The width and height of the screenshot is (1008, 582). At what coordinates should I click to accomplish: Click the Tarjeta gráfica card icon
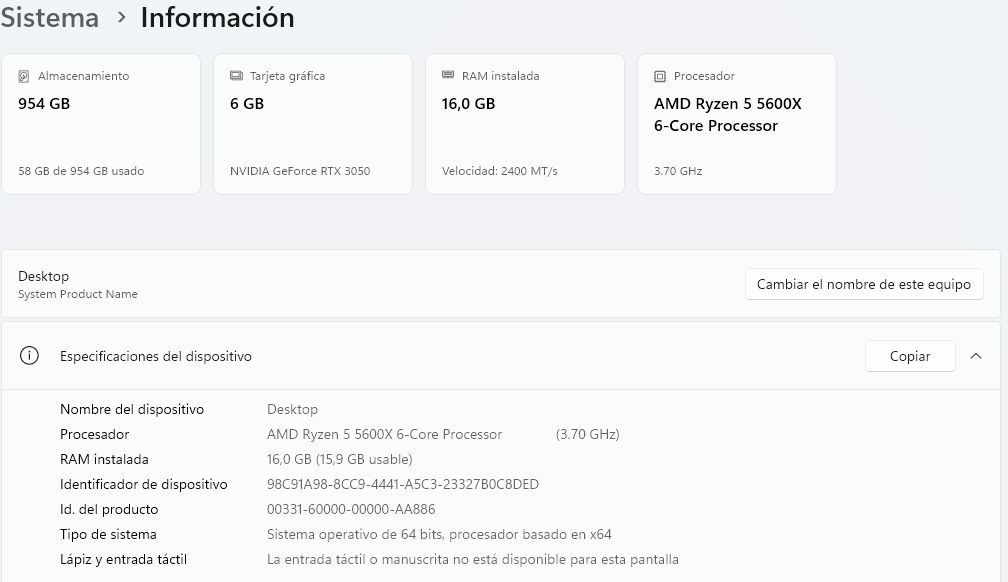point(236,76)
